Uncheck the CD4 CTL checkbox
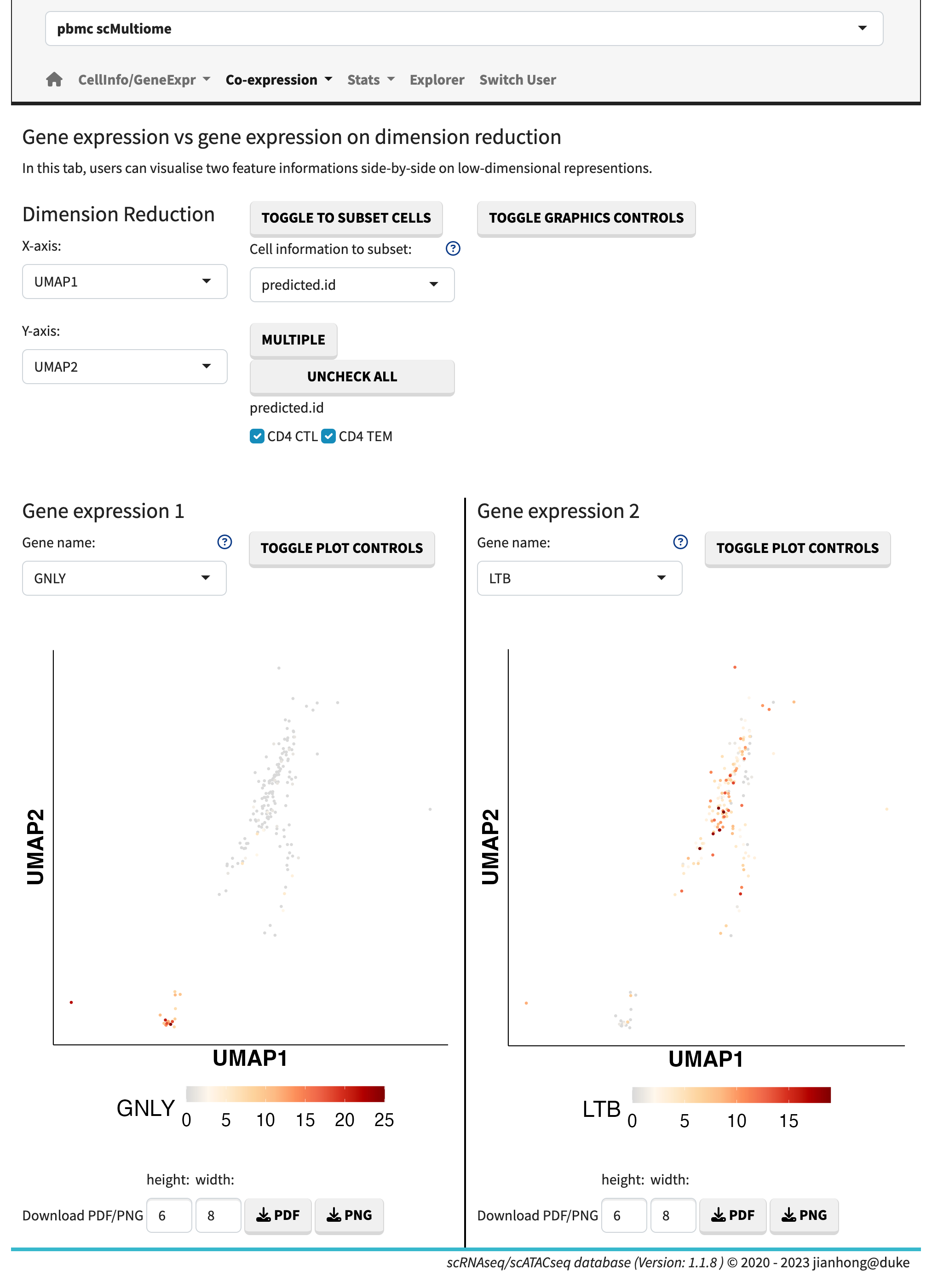This screenshot has height=1288, width=932. [257, 436]
